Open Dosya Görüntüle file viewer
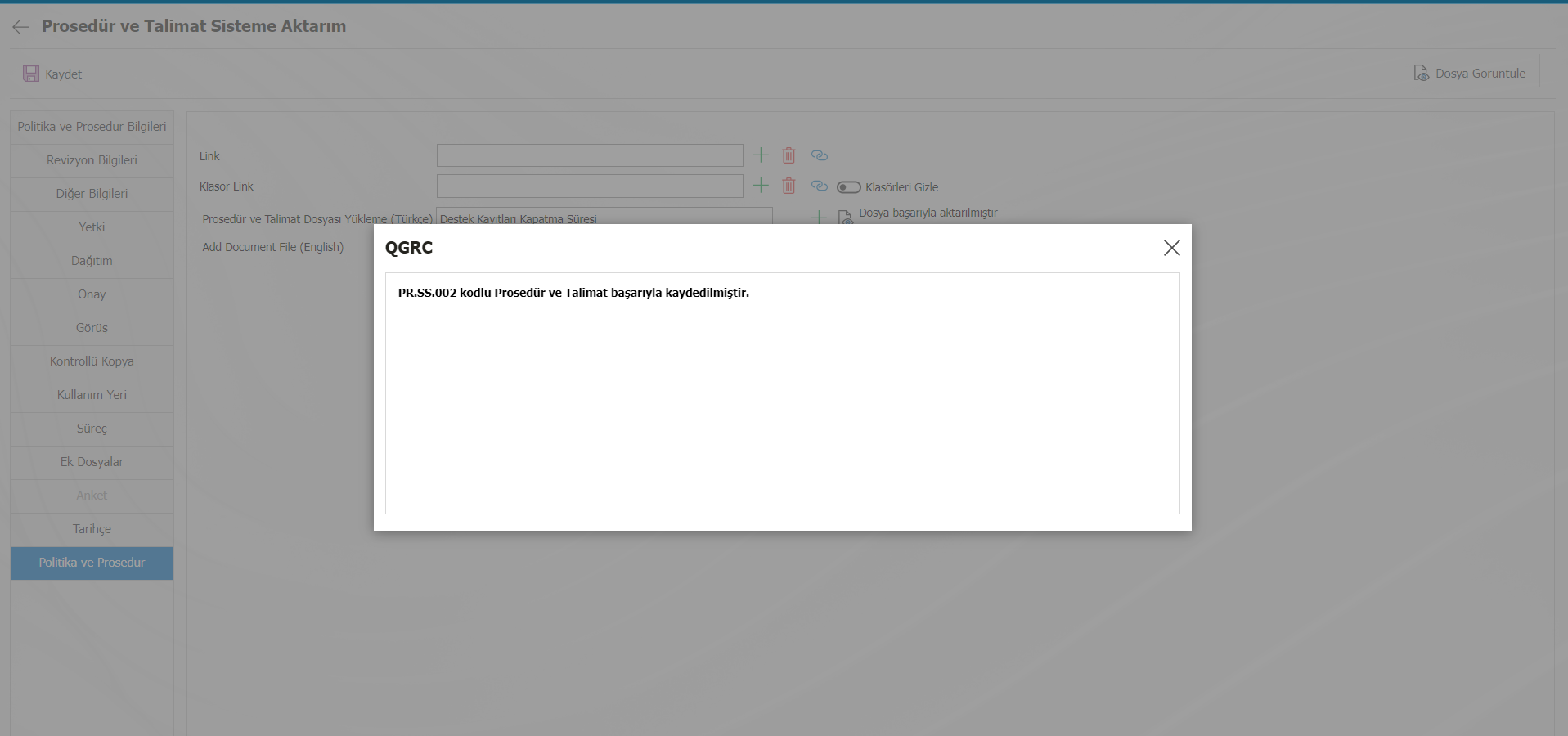Screen dimensions: 1568x736 pyautogui.click(x=1469, y=73)
